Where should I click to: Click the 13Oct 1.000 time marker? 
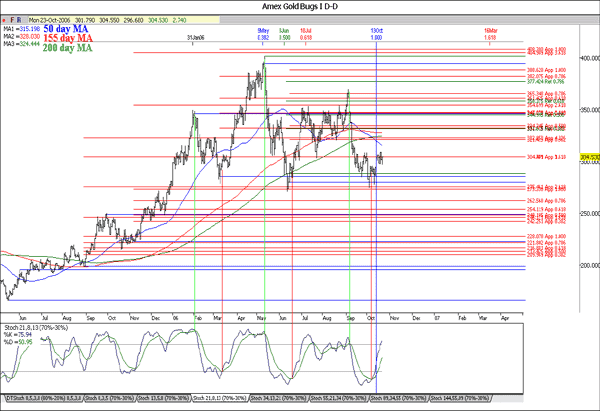coord(377,34)
